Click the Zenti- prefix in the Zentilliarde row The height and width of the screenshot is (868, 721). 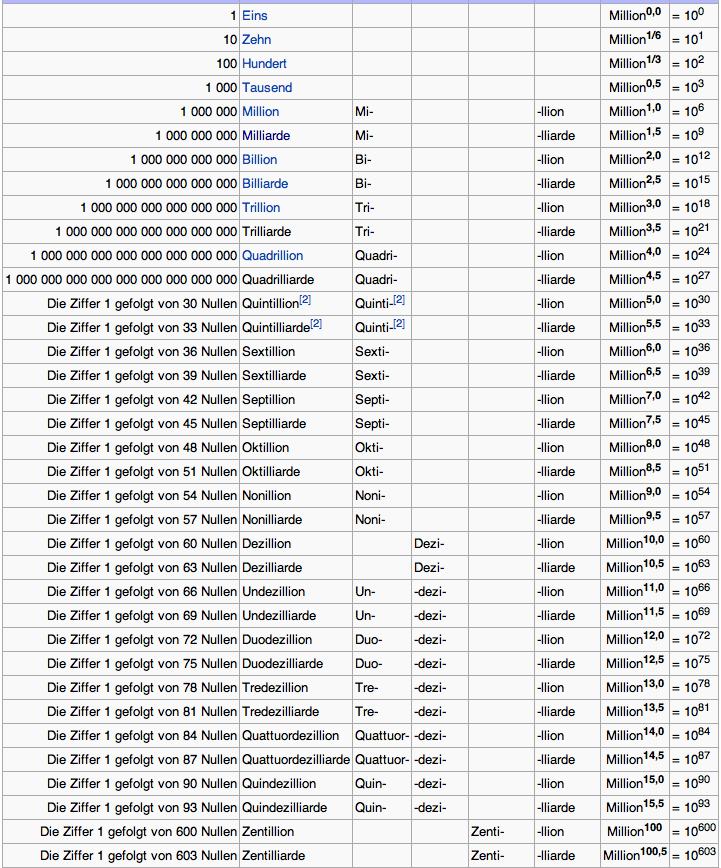[487, 856]
